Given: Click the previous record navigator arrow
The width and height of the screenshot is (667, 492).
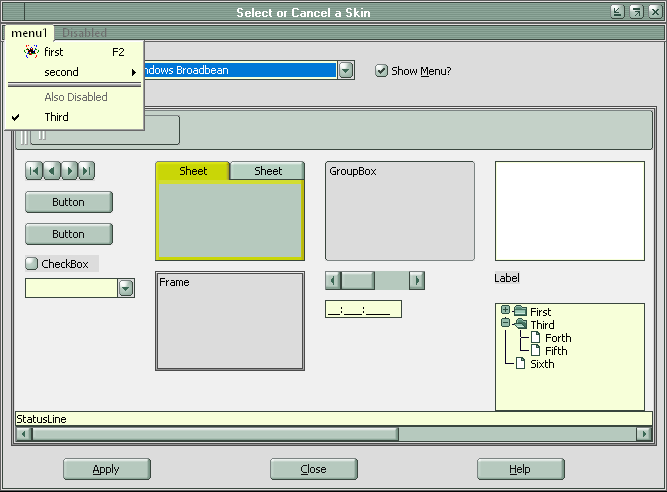Looking at the screenshot, I should click(52, 171).
